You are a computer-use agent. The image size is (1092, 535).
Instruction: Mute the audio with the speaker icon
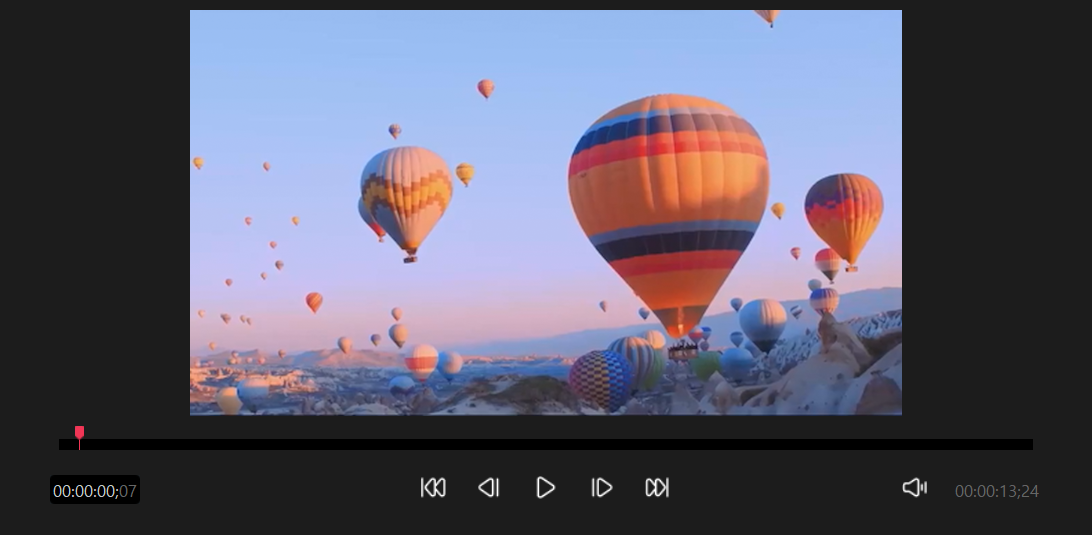(x=914, y=488)
